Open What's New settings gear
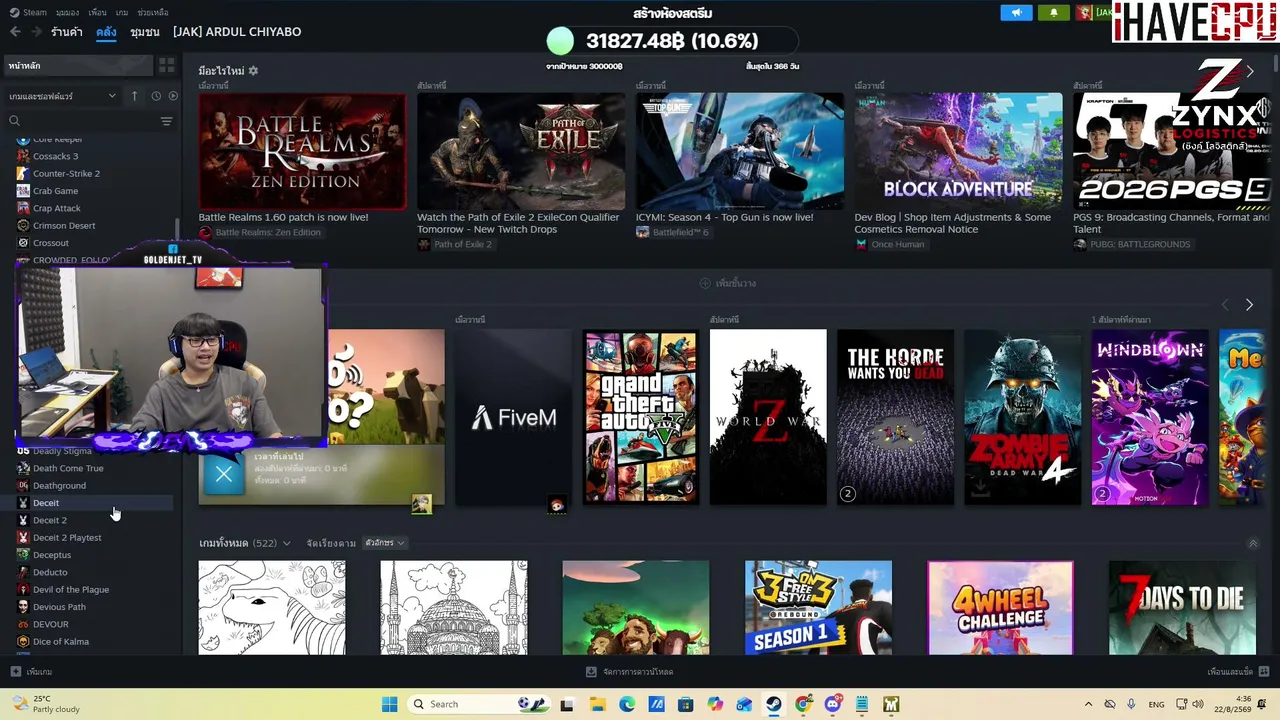1280x720 pixels. [x=253, y=71]
